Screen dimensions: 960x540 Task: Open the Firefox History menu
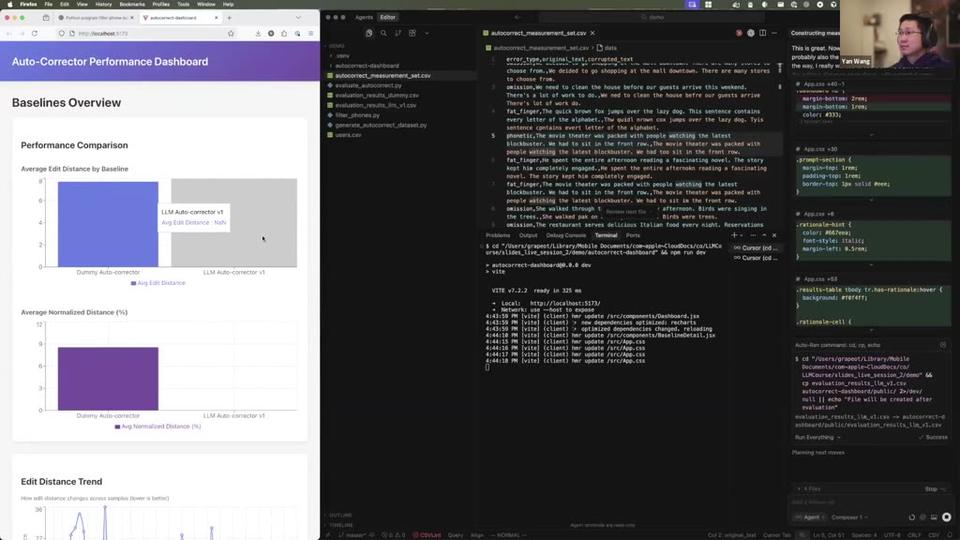tap(103, 4)
